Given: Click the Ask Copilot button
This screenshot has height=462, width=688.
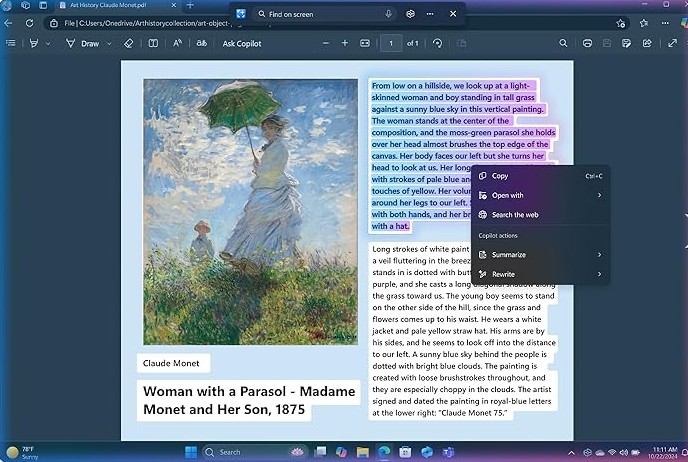Looking at the screenshot, I should tap(242, 43).
